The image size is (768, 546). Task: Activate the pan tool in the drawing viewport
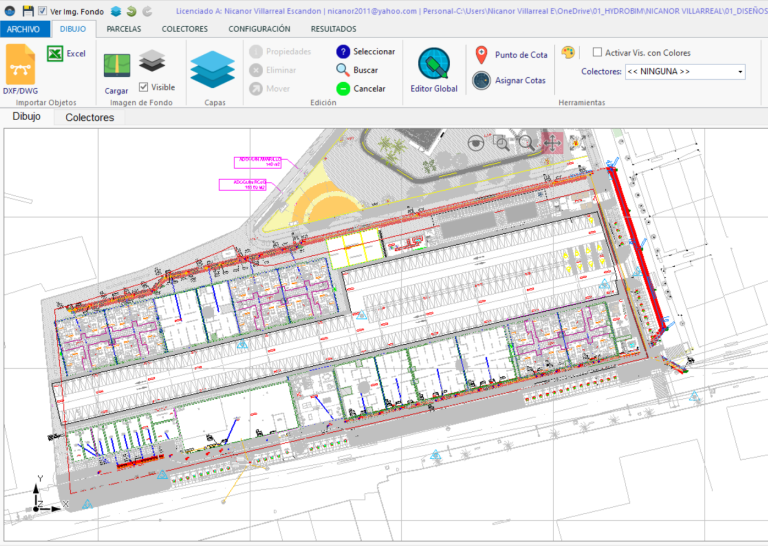coord(551,142)
